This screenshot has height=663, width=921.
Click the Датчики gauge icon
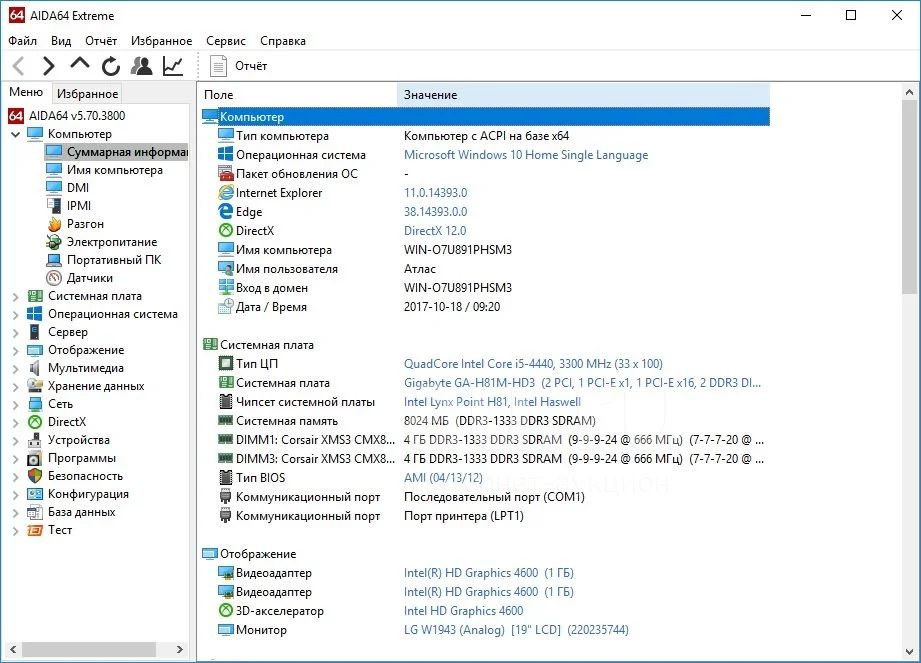coord(54,278)
